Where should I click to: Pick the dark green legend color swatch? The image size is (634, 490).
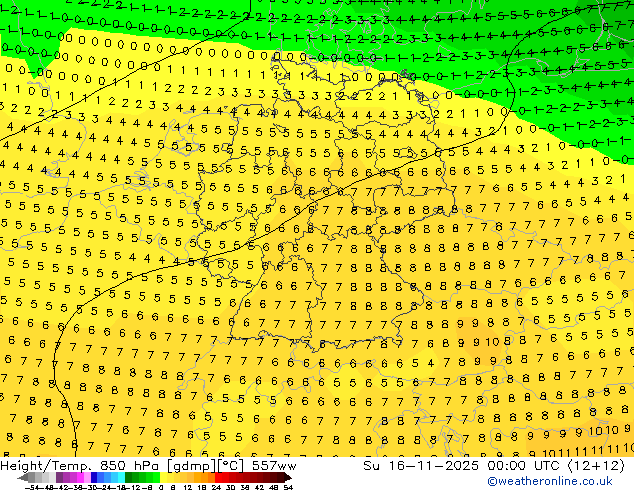[128, 477]
